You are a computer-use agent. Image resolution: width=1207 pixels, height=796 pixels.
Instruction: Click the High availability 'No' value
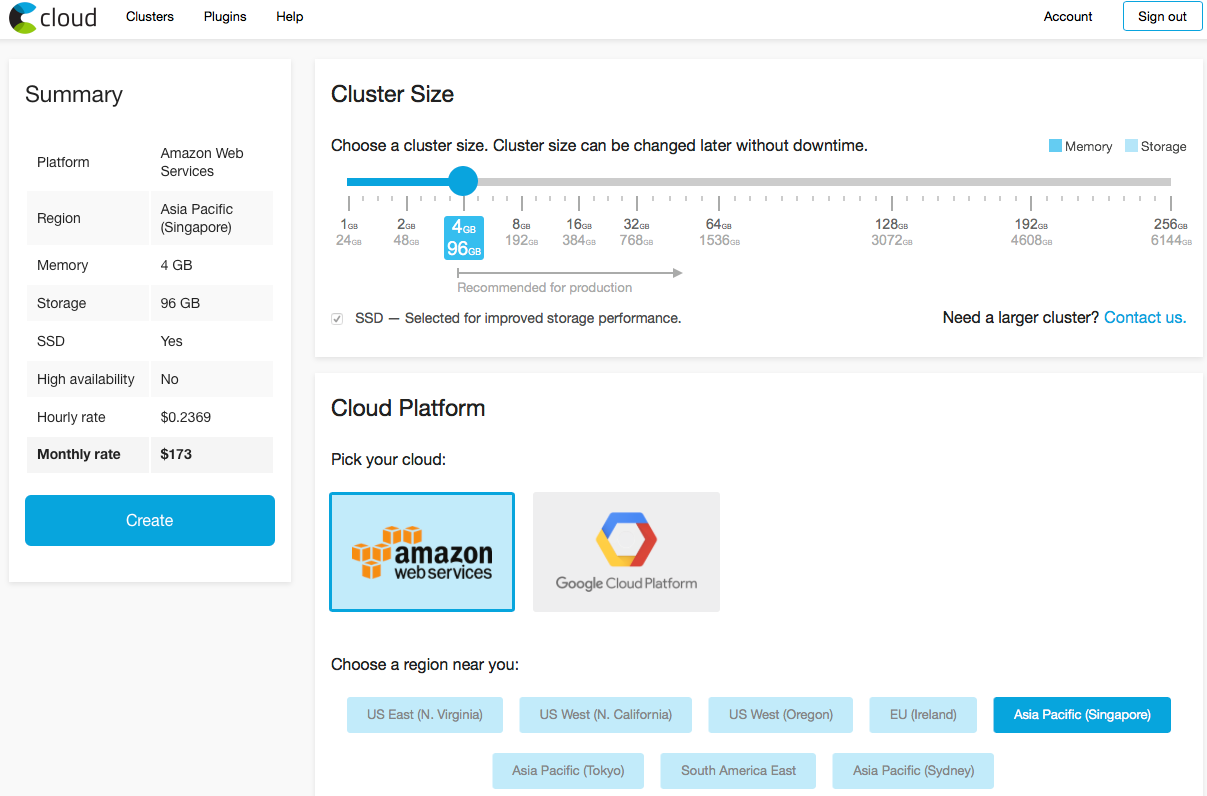170,379
